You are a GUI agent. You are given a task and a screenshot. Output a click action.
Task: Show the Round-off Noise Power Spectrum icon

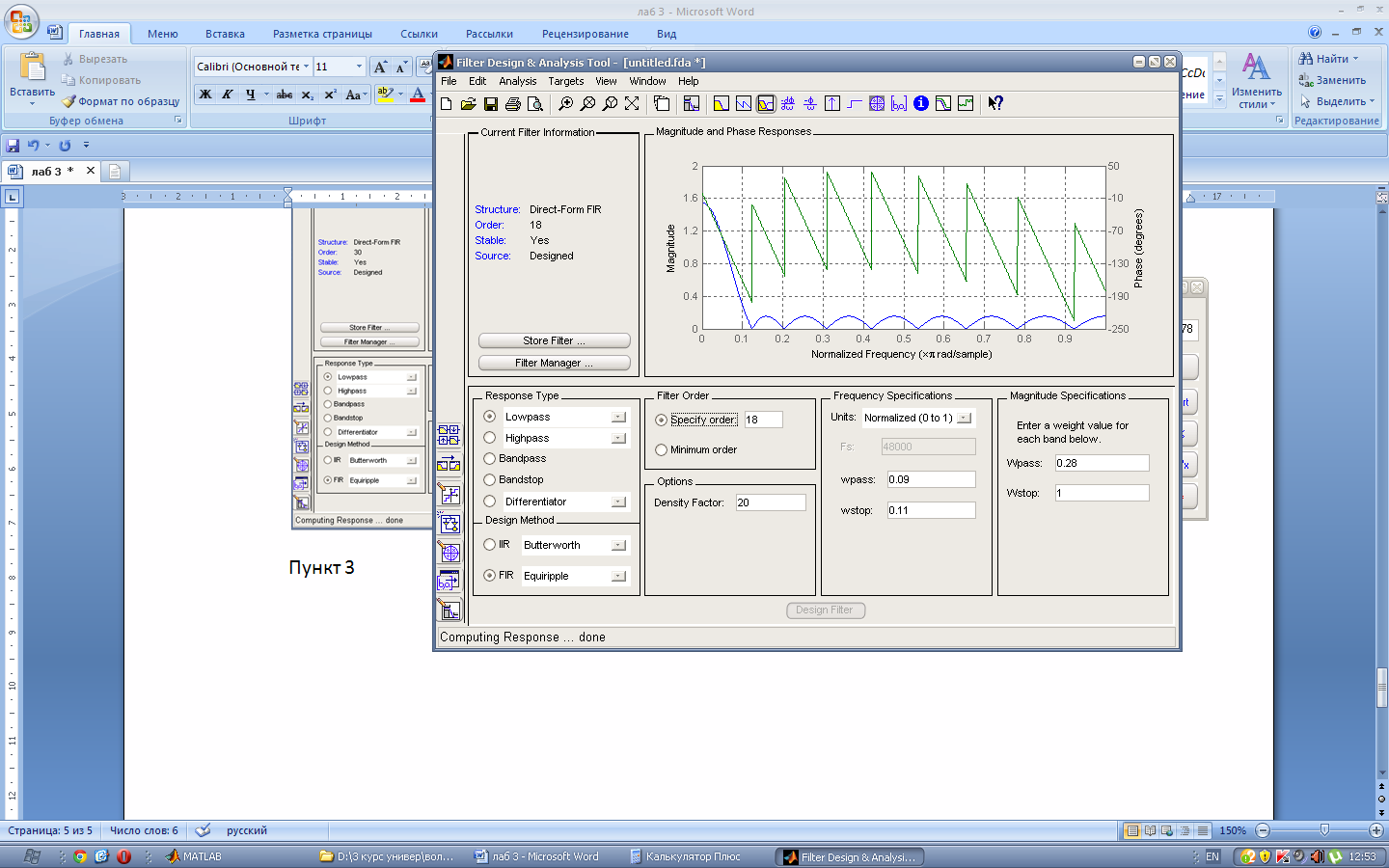[965, 103]
